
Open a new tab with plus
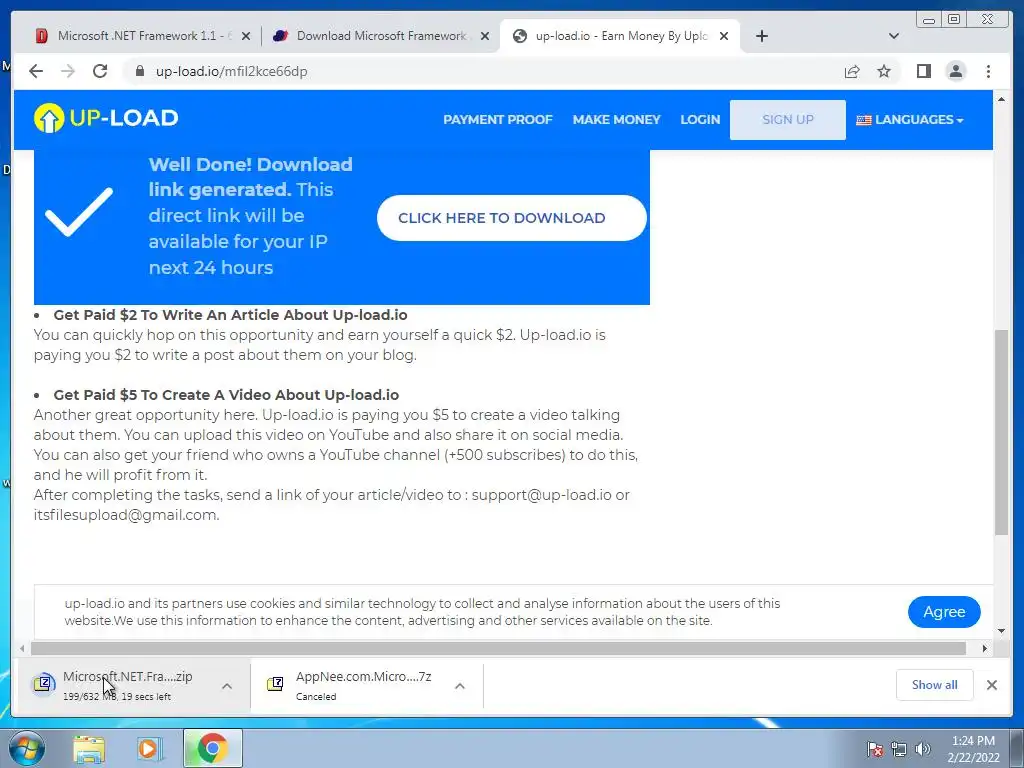(761, 36)
